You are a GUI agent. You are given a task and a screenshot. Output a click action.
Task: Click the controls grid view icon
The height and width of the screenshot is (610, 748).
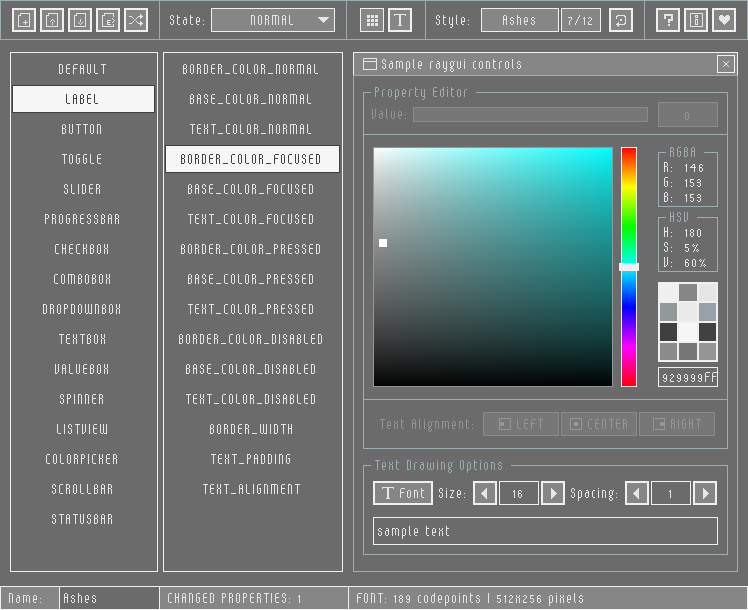click(x=372, y=20)
